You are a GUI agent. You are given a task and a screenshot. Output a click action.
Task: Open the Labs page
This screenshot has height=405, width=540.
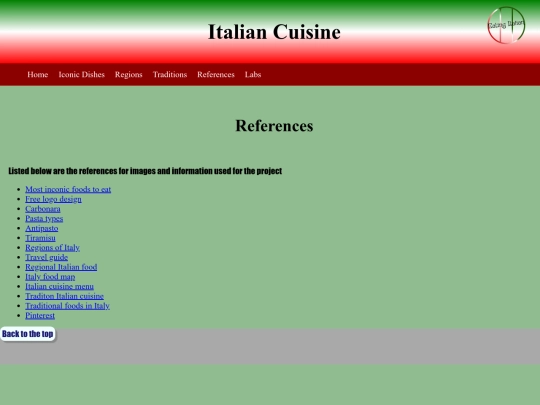pos(253,74)
